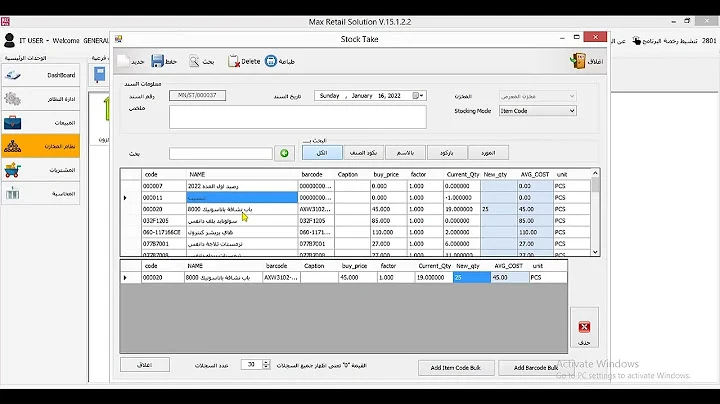Select the first 'all' search filter button
Viewport: 720px width, 404px height.
click(322, 153)
